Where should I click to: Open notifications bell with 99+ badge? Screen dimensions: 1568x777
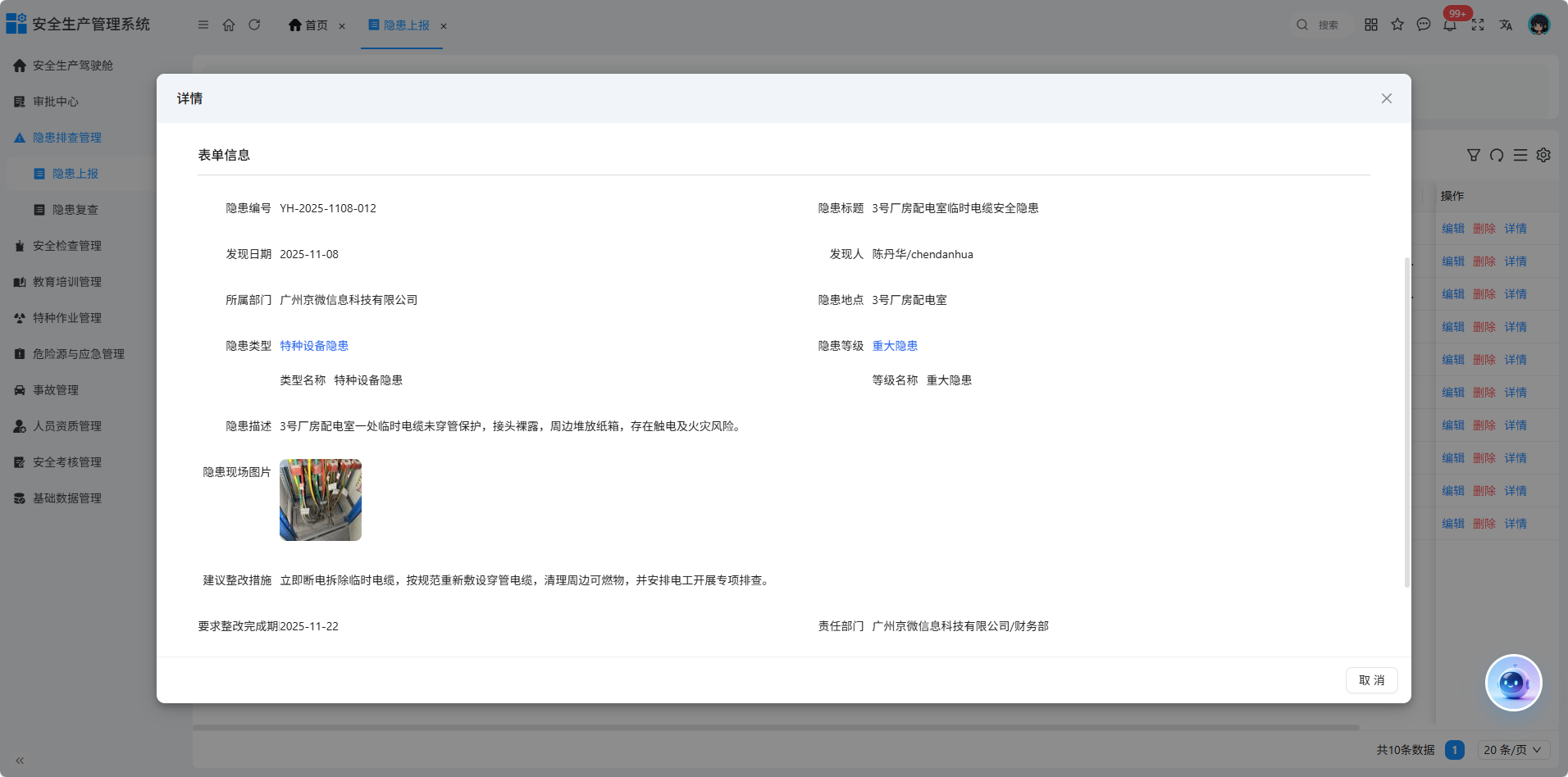point(1451,25)
